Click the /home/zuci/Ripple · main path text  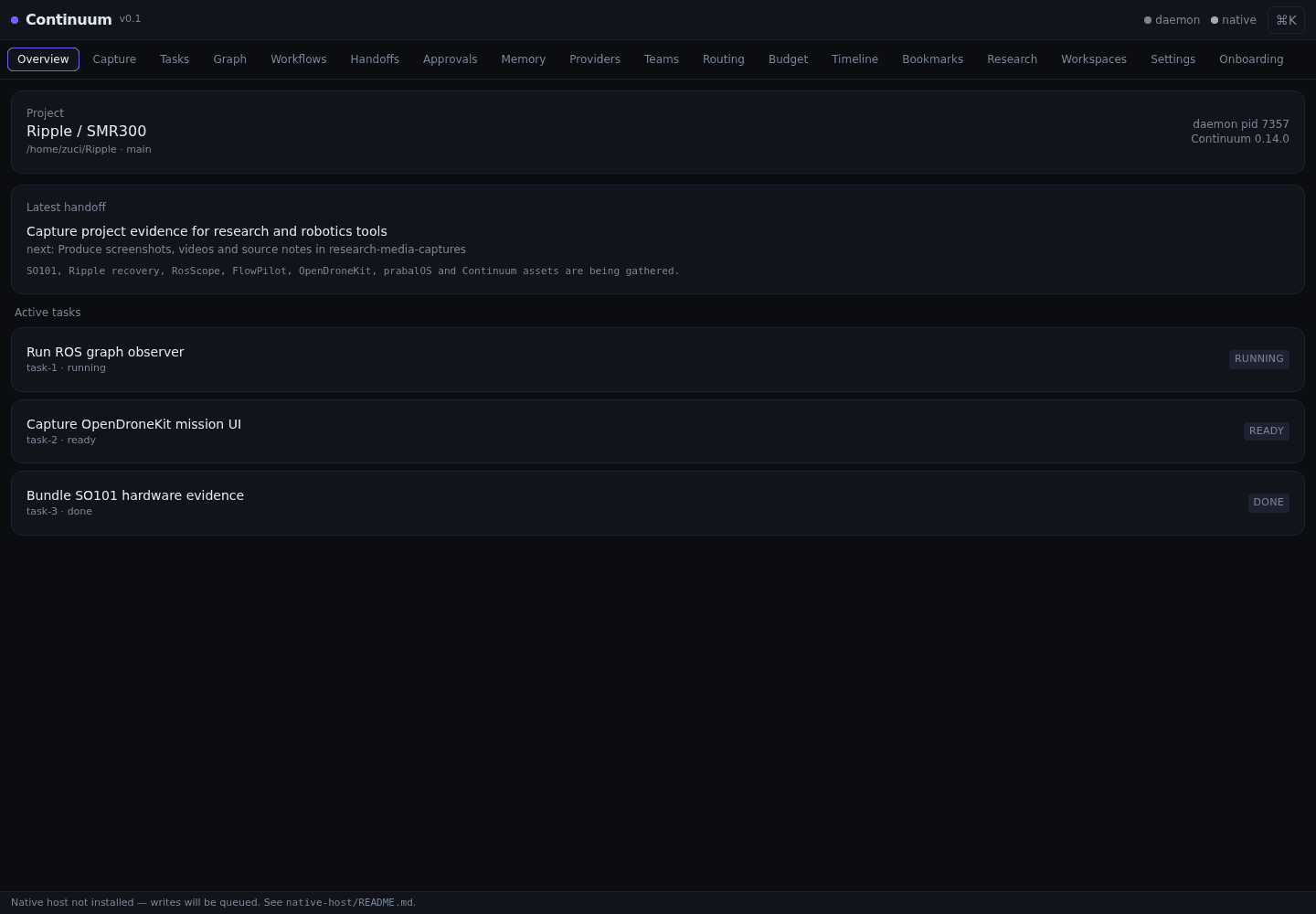89,150
